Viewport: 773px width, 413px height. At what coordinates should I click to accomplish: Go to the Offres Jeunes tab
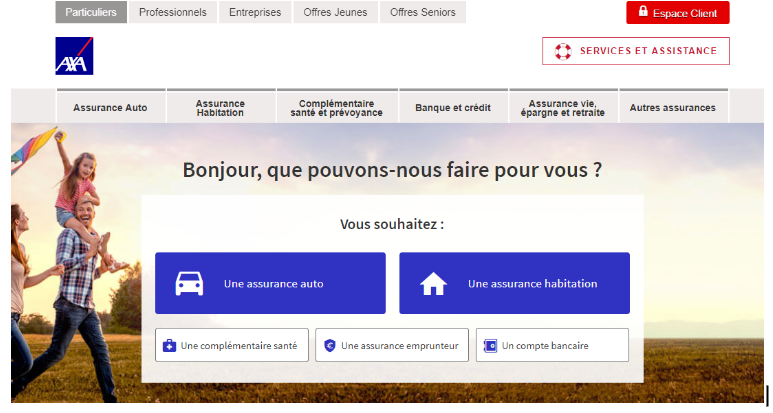coord(335,12)
